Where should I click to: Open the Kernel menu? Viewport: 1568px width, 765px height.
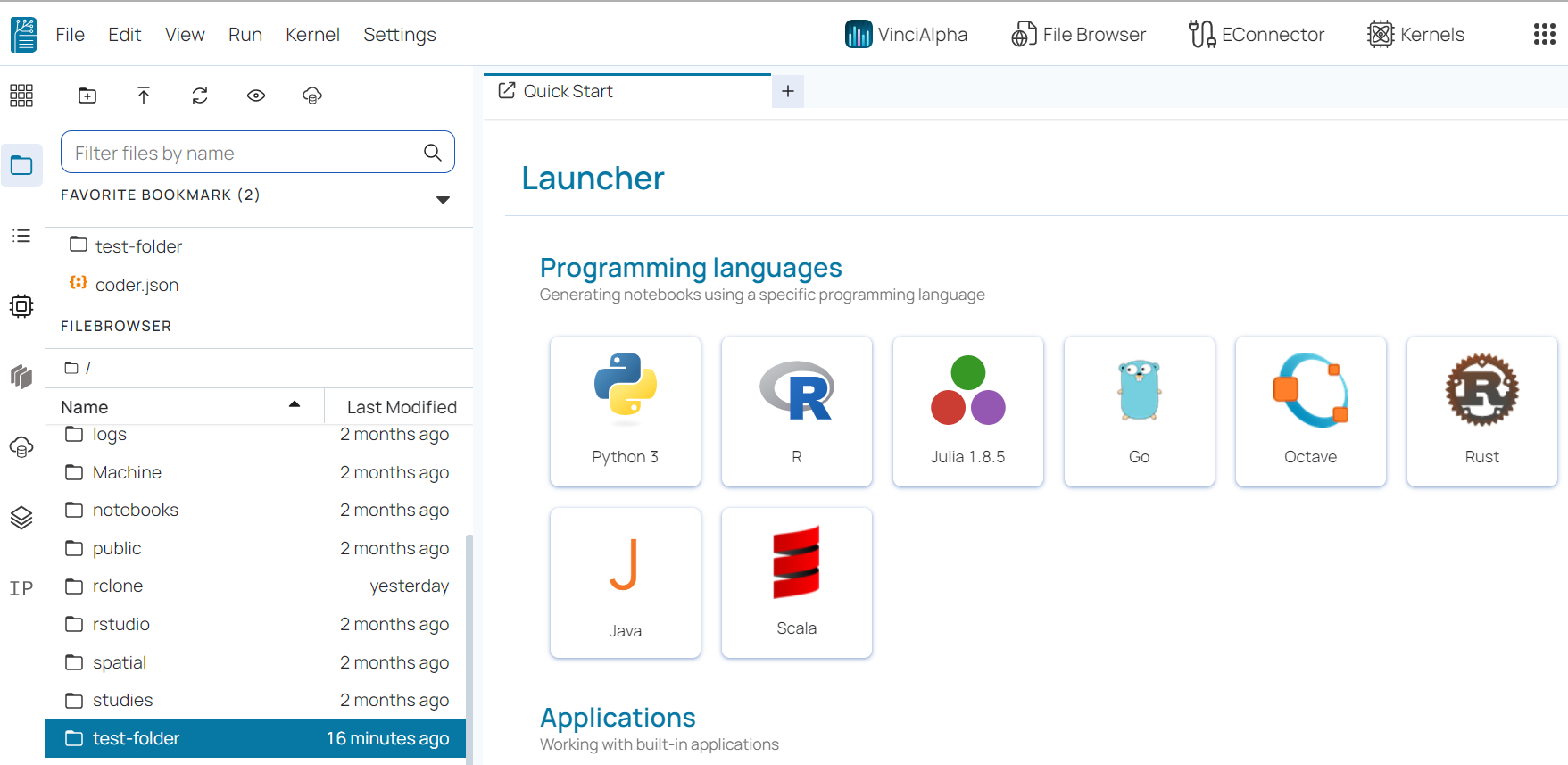tap(312, 35)
